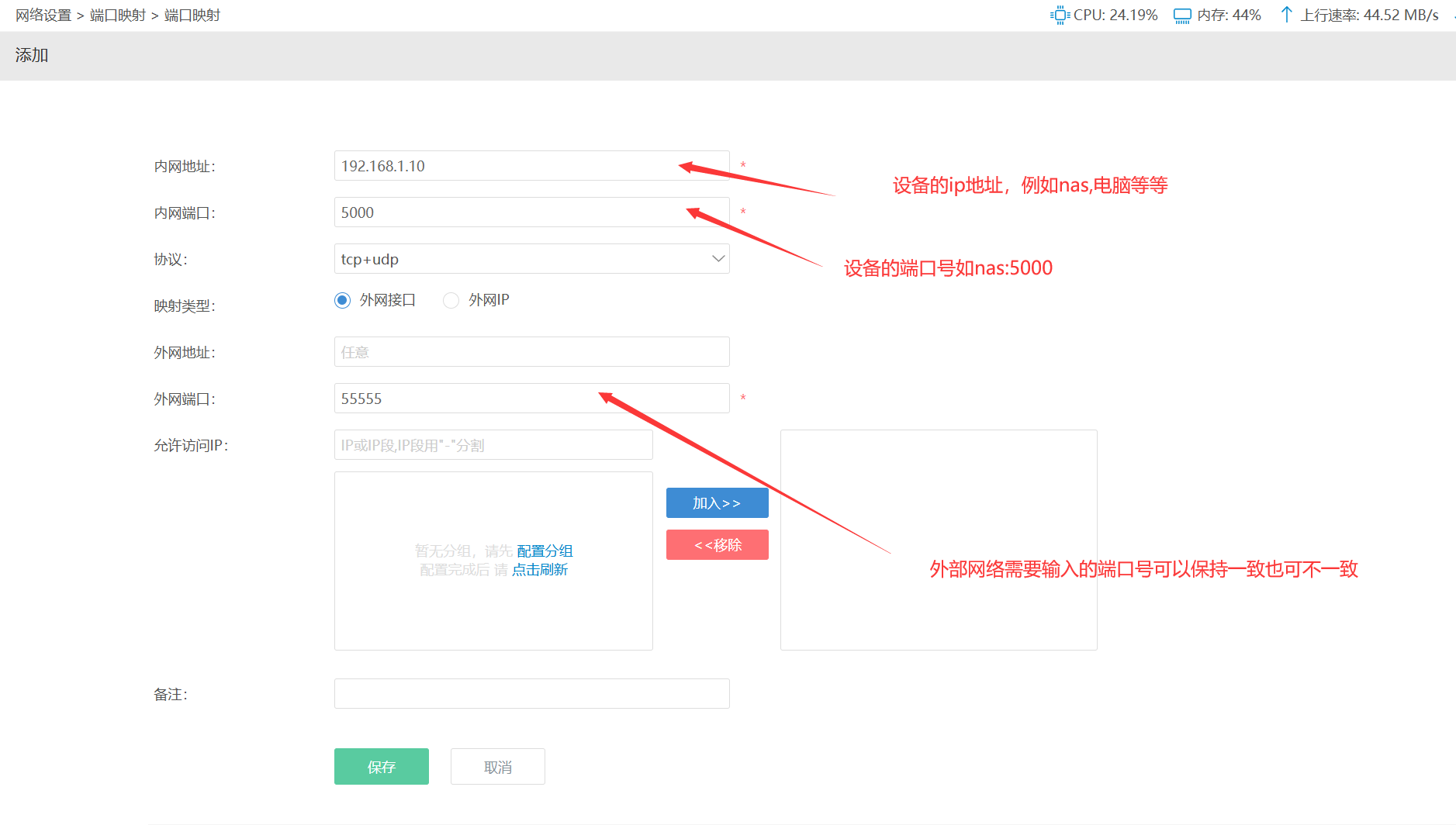Click the <<移除 remove button

(x=717, y=544)
